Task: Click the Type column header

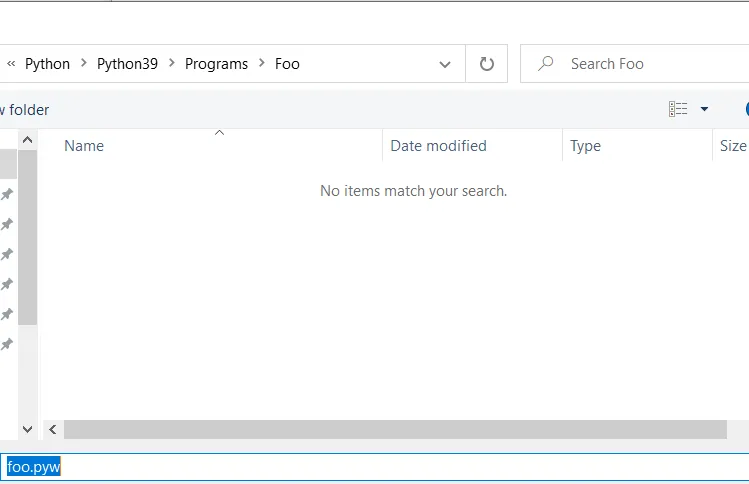Action: 585,146
